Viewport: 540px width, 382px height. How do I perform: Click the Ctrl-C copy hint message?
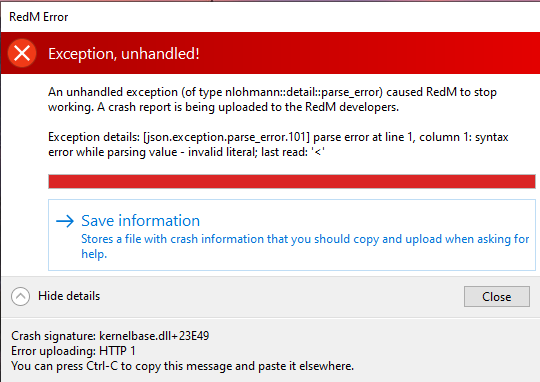(x=183, y=366)
